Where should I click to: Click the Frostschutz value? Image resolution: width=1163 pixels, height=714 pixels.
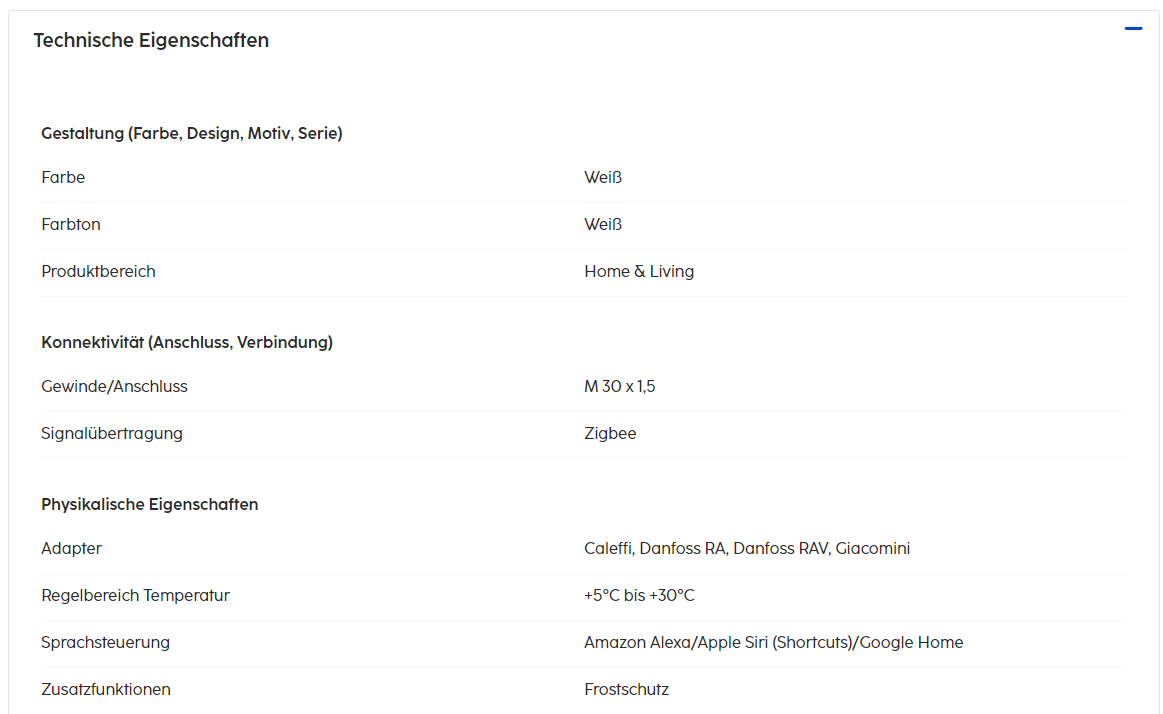pyautogui.click(x=626, y=689)
